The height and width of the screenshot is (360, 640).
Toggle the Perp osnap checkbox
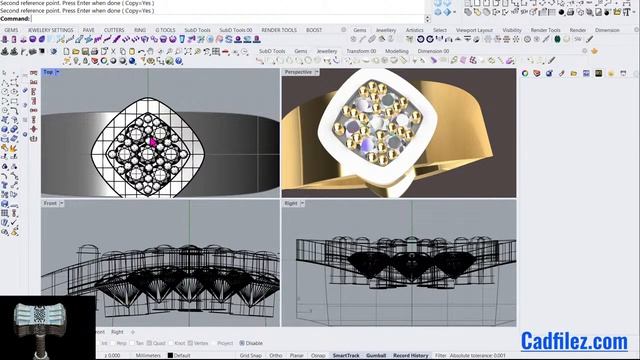coord(113,343)
